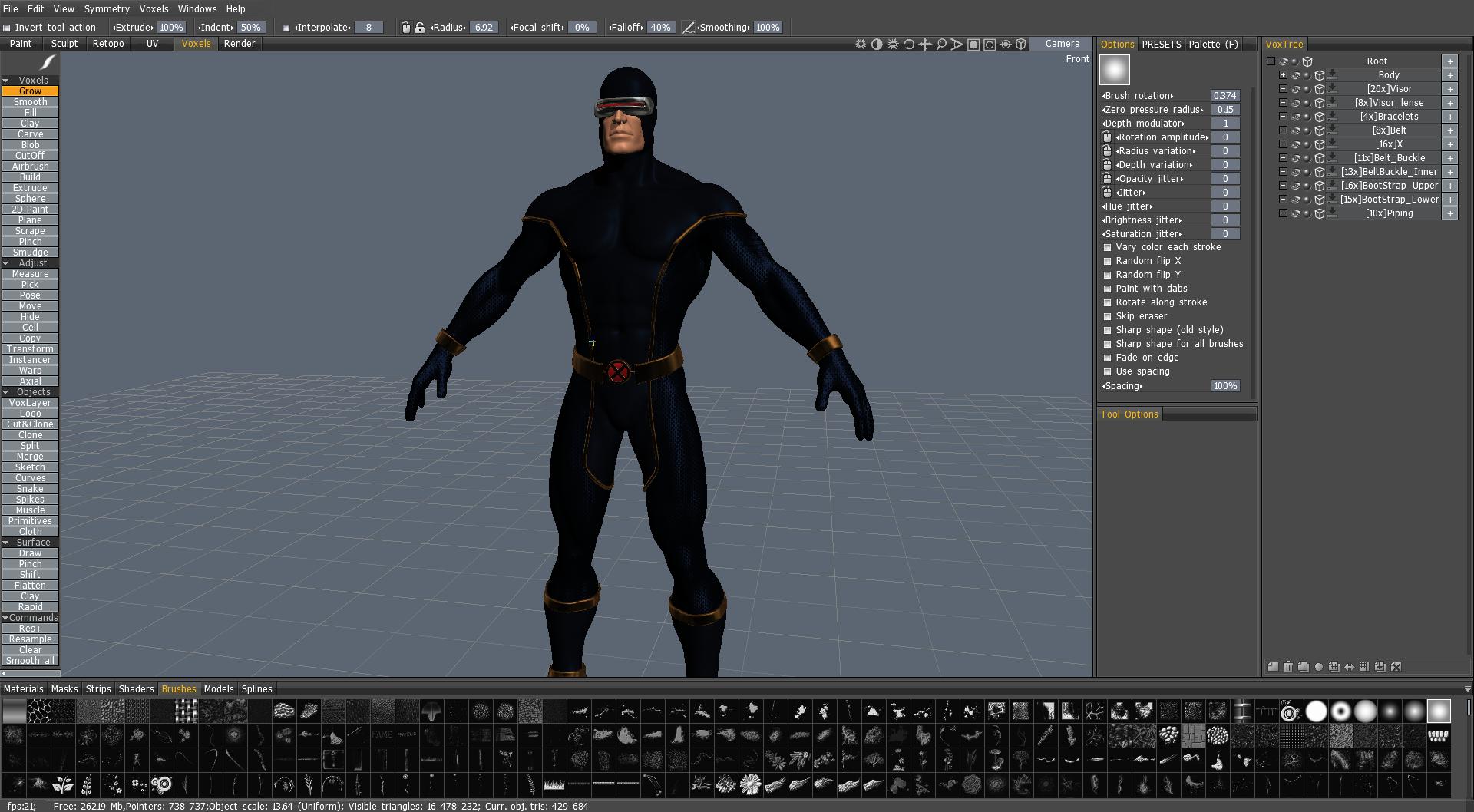Switch to the Render tab
Image resolution: width=1474 pixels, height=812 pixels.
click(239, 44)
